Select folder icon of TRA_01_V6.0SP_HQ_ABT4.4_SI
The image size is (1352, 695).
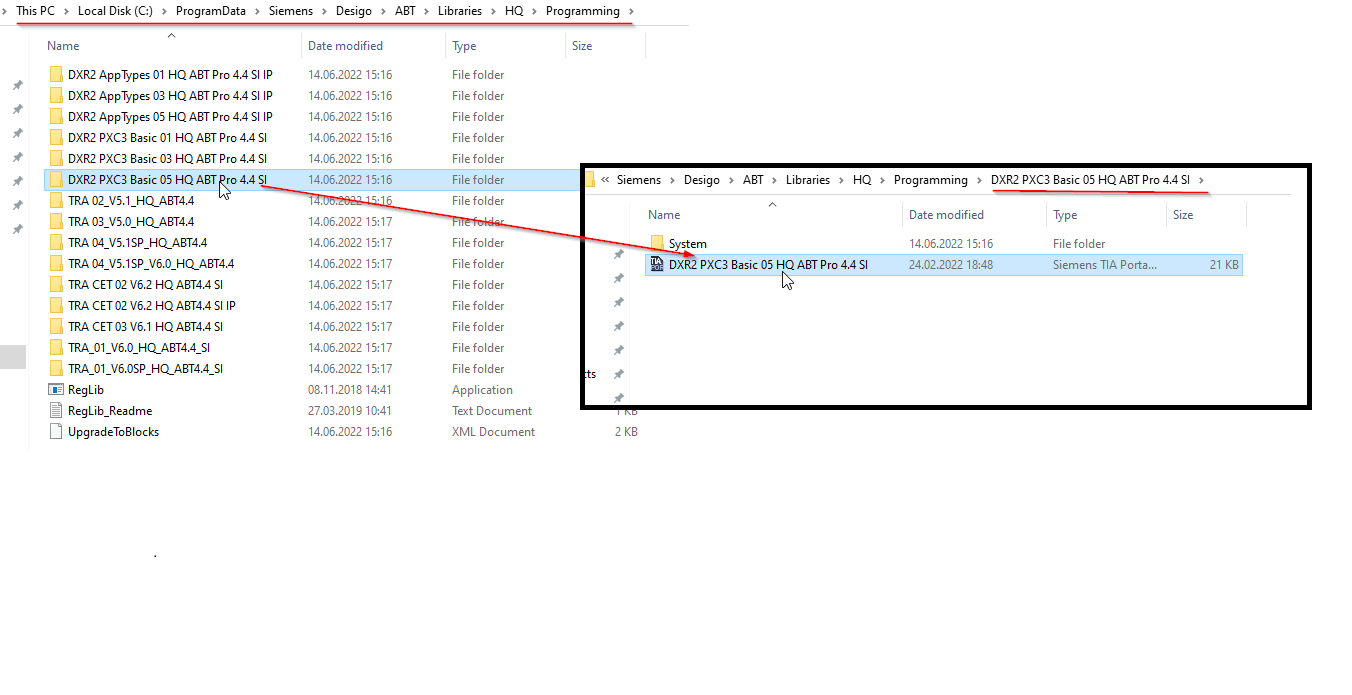(x=56, y=369)
